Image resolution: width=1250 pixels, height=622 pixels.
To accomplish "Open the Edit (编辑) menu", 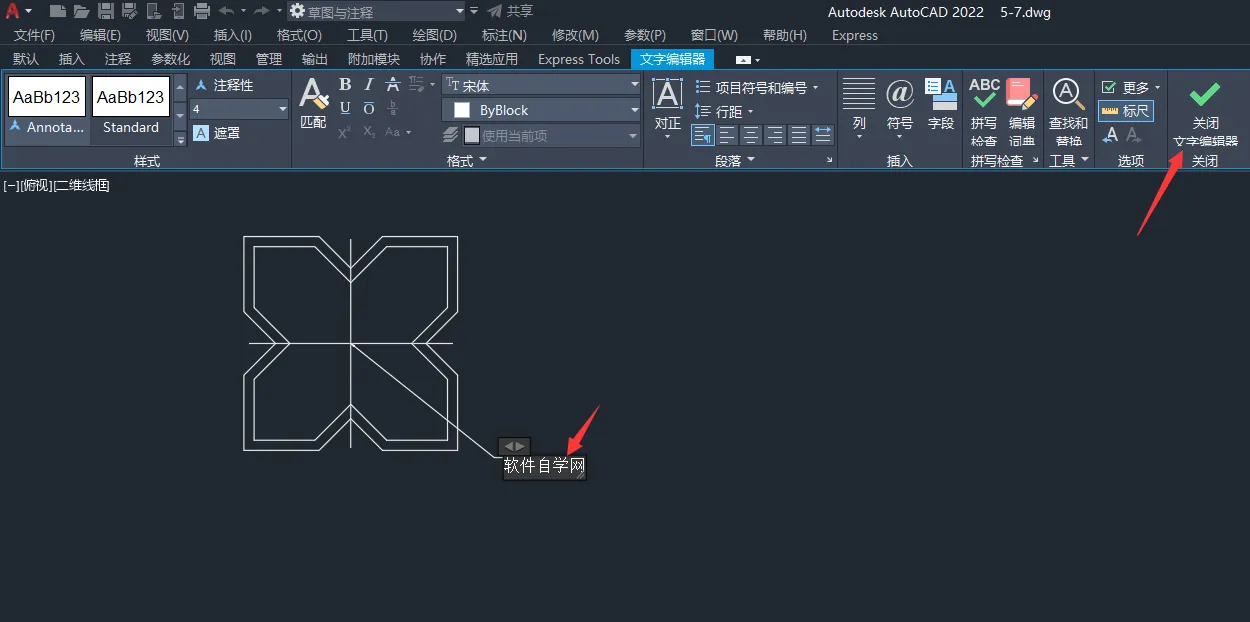I will (x=100, y=35).
